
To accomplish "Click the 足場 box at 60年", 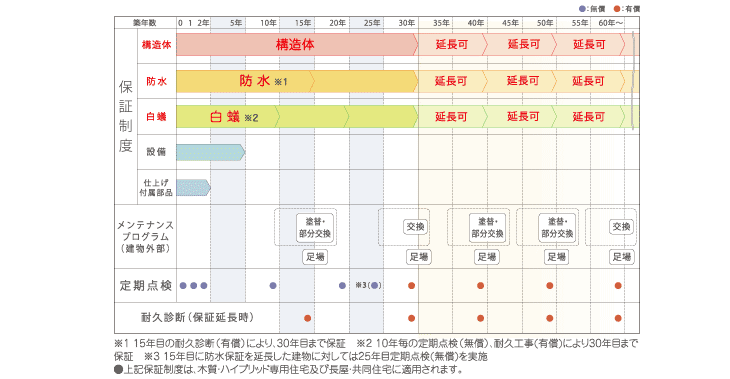I will pyautogui.click(x=622, y=257).
